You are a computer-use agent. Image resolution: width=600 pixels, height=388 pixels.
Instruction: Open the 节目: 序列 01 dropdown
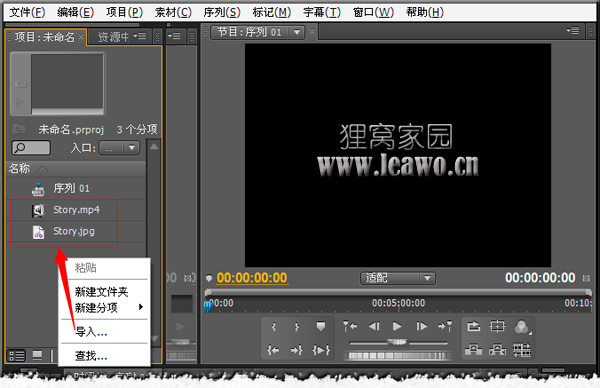pos(297,33)
